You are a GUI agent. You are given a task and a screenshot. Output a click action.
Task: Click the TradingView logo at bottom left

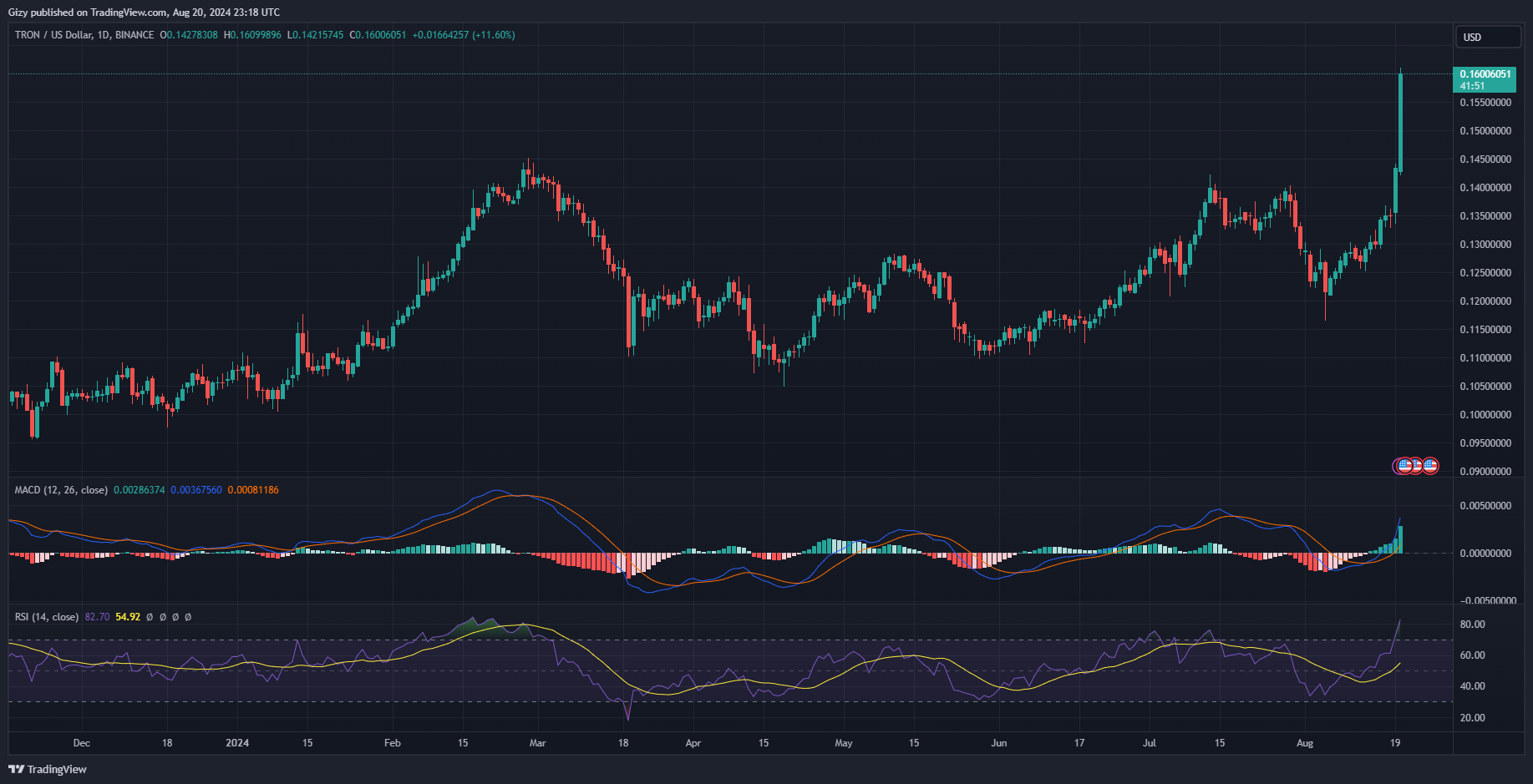[48, 769]
